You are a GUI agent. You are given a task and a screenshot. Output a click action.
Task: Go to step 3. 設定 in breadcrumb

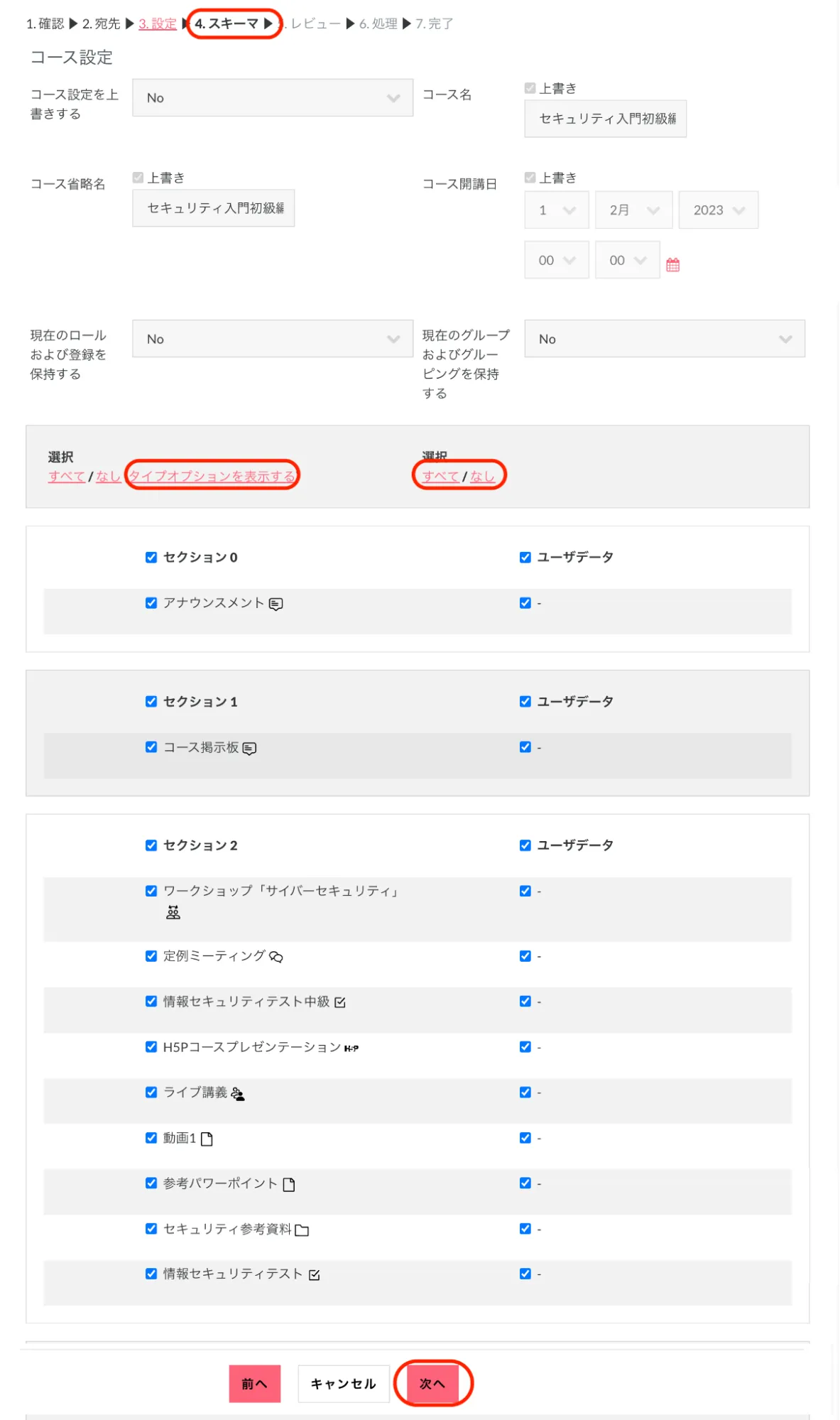(157, 23)
